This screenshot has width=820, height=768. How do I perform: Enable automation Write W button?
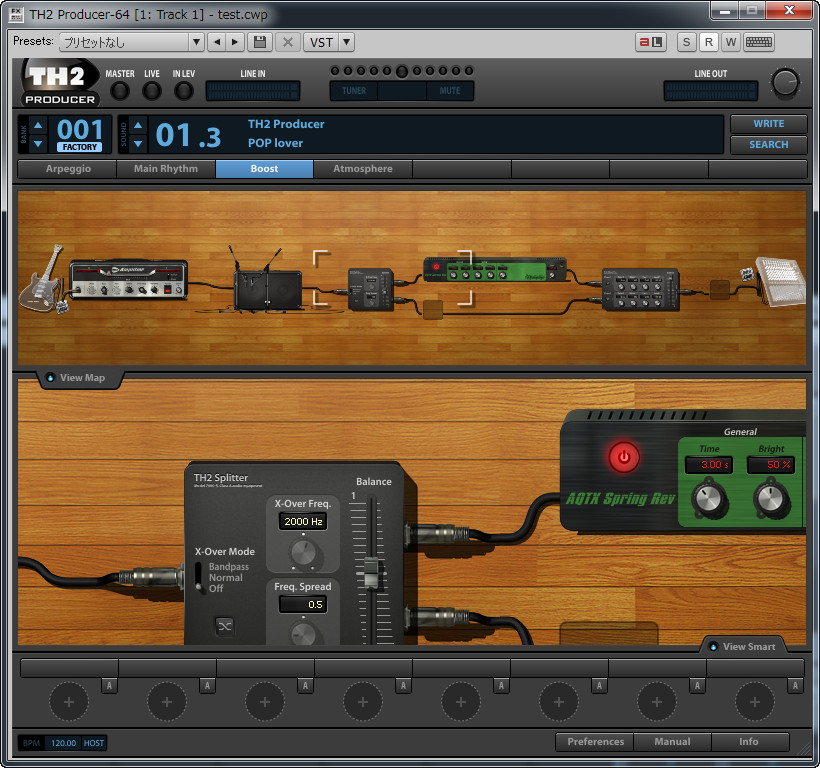pyautogui.click(x=731, y=42)
